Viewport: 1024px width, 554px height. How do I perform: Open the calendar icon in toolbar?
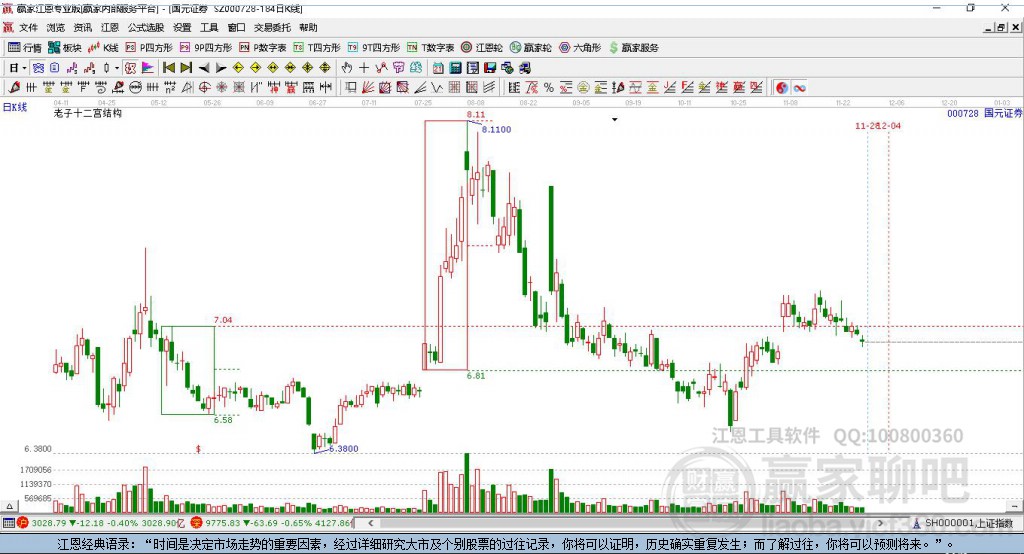438,68
